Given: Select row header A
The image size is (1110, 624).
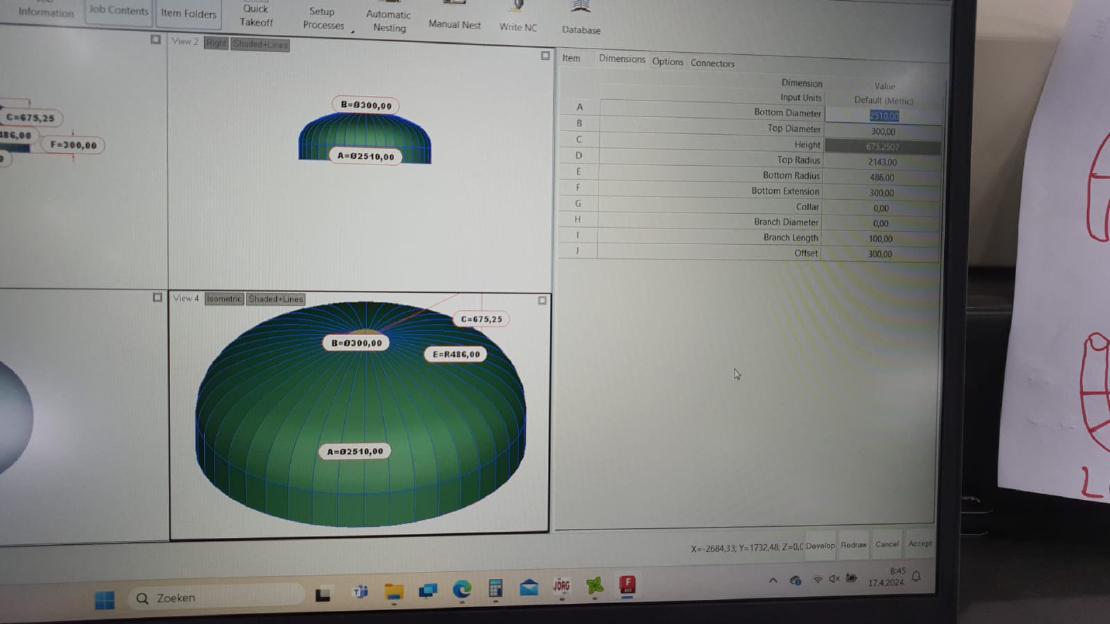Looking at the screenshot, I should tap(579, 107).
